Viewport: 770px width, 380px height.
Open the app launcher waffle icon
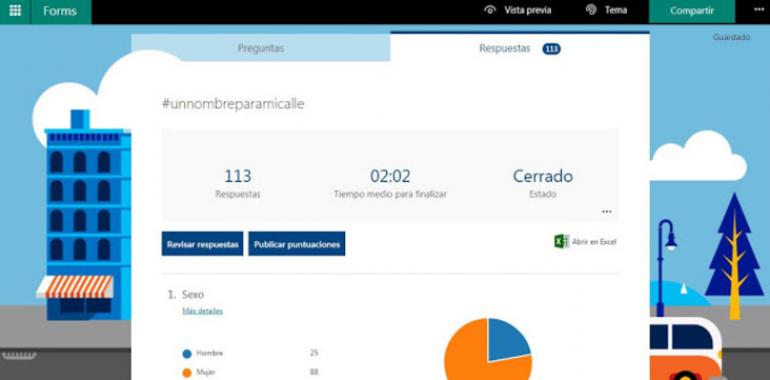coord(15,11)
